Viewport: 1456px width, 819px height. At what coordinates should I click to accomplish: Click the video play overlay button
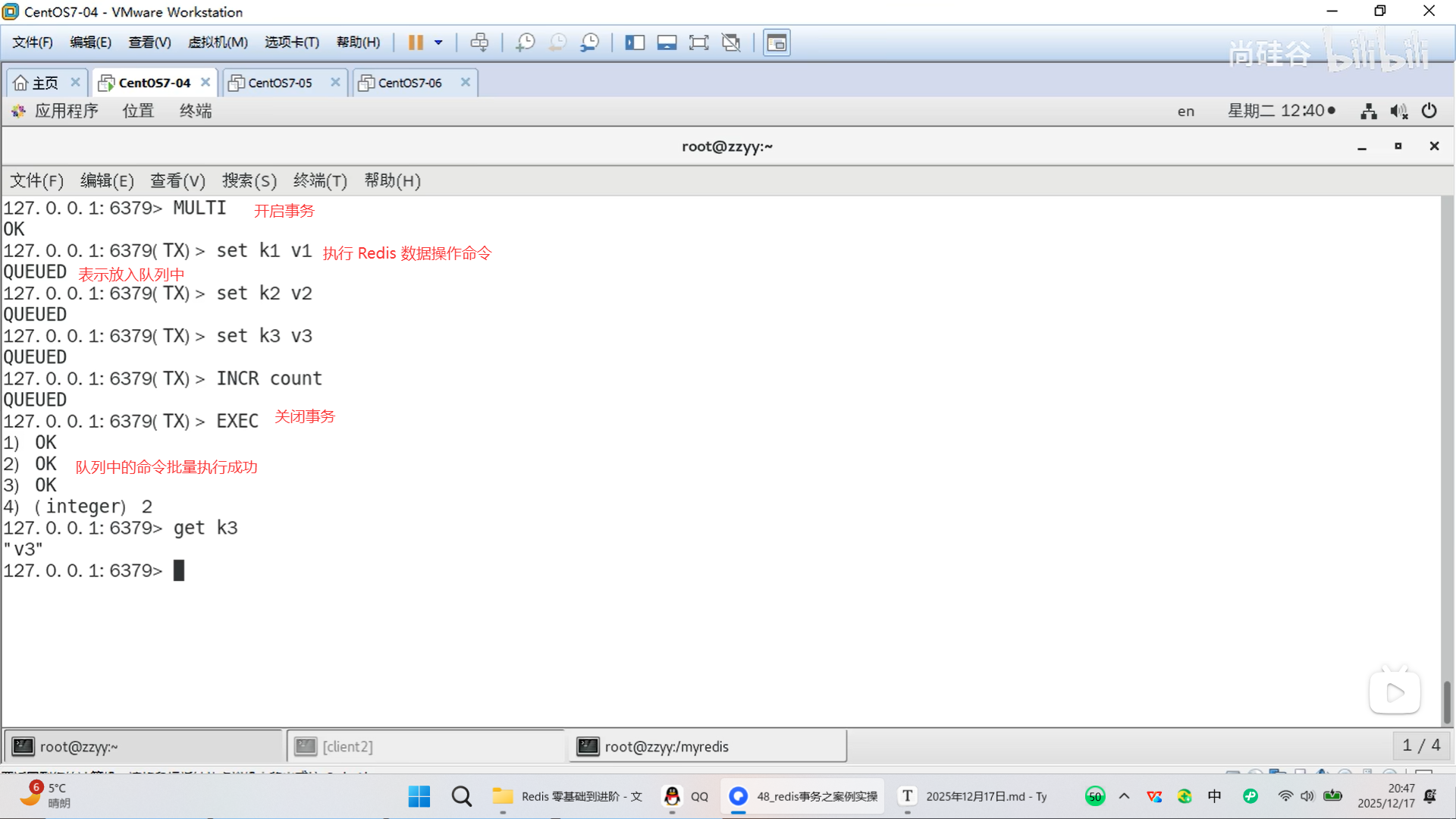(1395, 692)
